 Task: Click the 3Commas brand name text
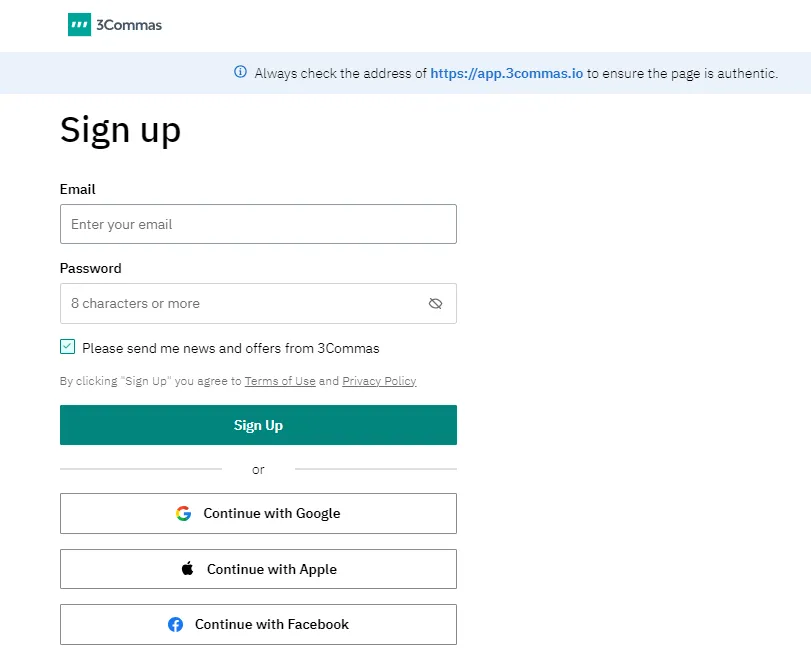pyautogui.click(x=129, y=25)
